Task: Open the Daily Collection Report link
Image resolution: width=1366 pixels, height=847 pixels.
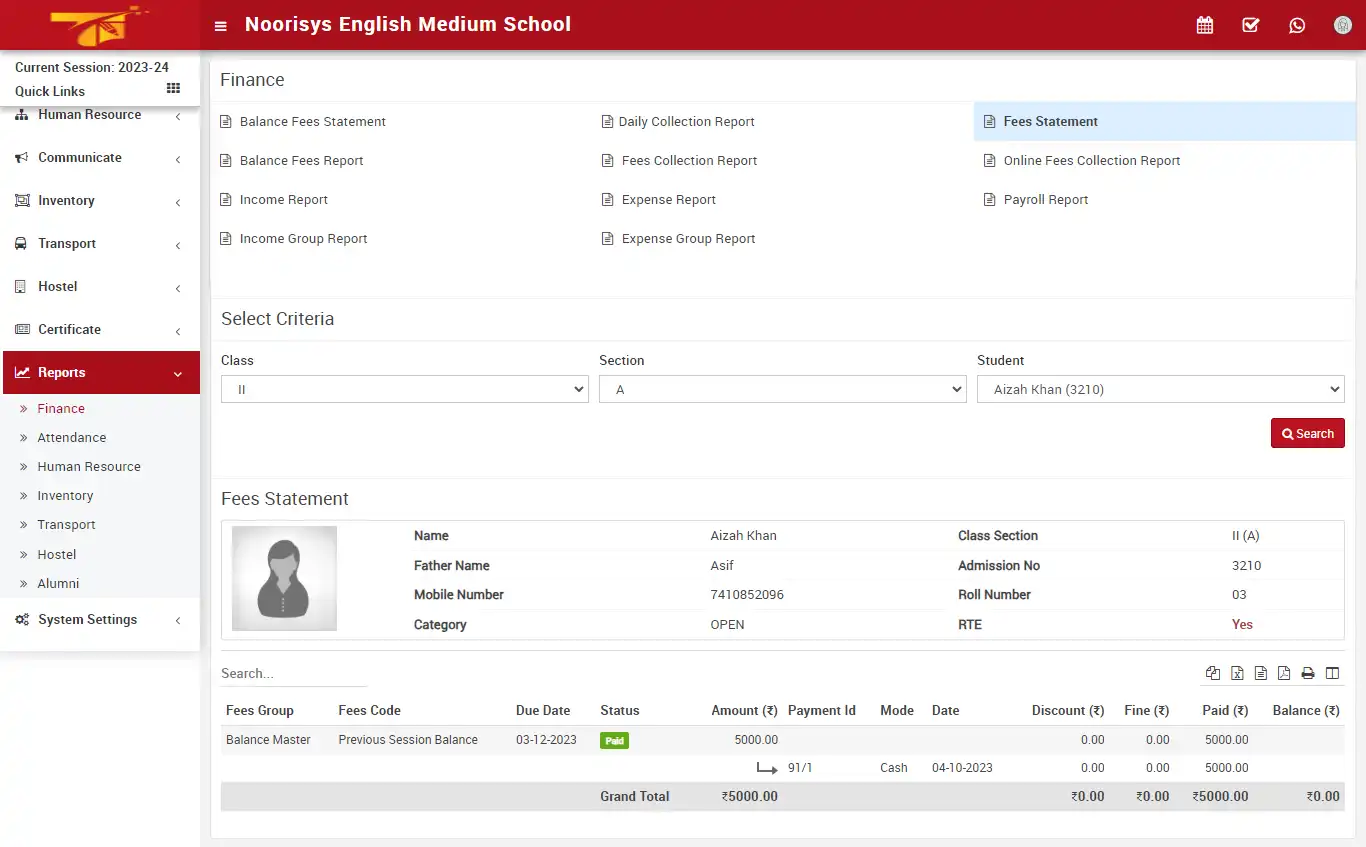Action: coord(686,121)
